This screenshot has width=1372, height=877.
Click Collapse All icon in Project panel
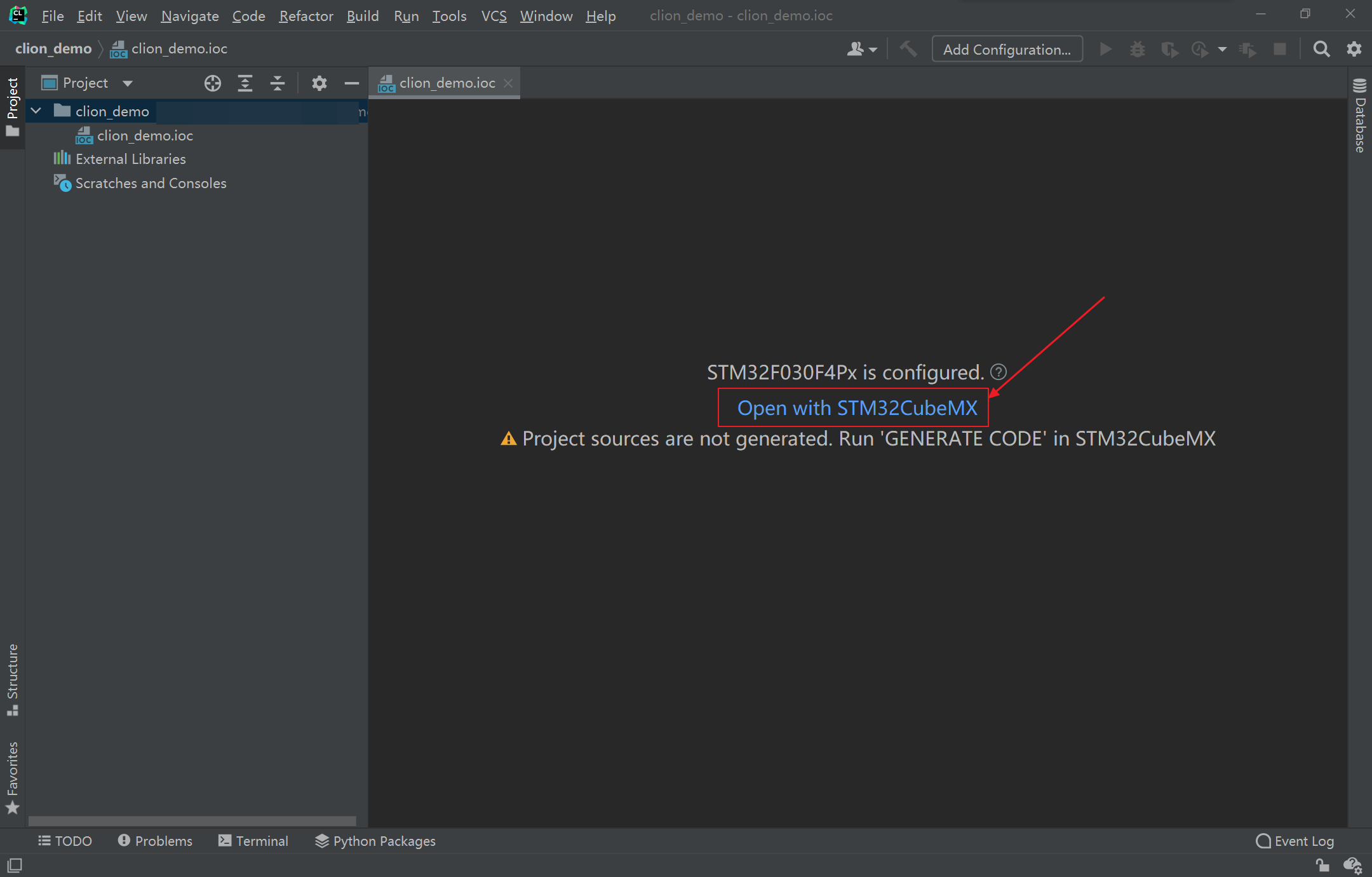pos(278,83)
